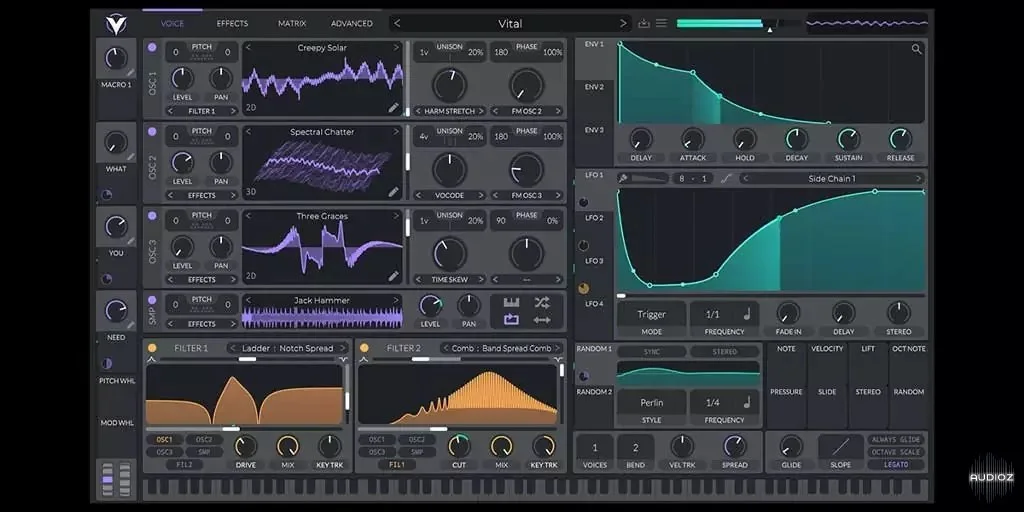Viewport: 1024px width, 512px height.
Task: Edit the WHAT macro name pencil icon
Action: [131, 157]
